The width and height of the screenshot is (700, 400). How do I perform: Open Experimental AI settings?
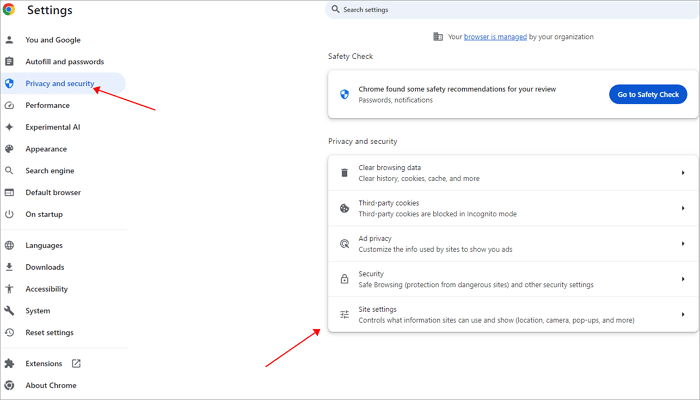point(53,127)
